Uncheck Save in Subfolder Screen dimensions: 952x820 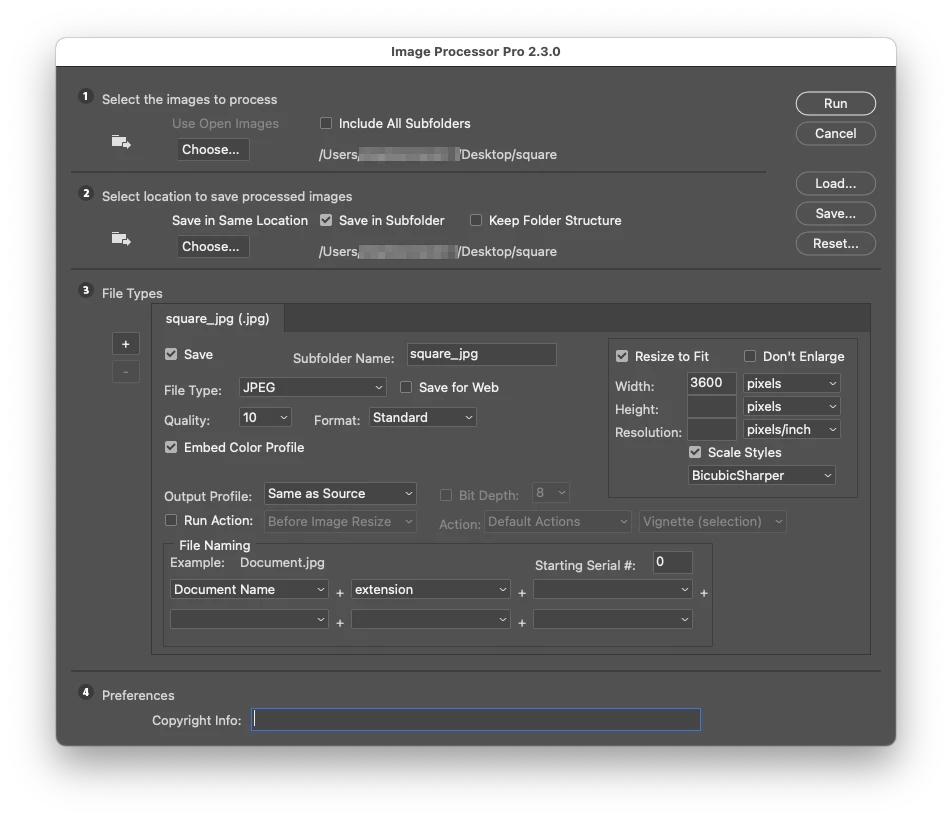[x=326, y=220]
